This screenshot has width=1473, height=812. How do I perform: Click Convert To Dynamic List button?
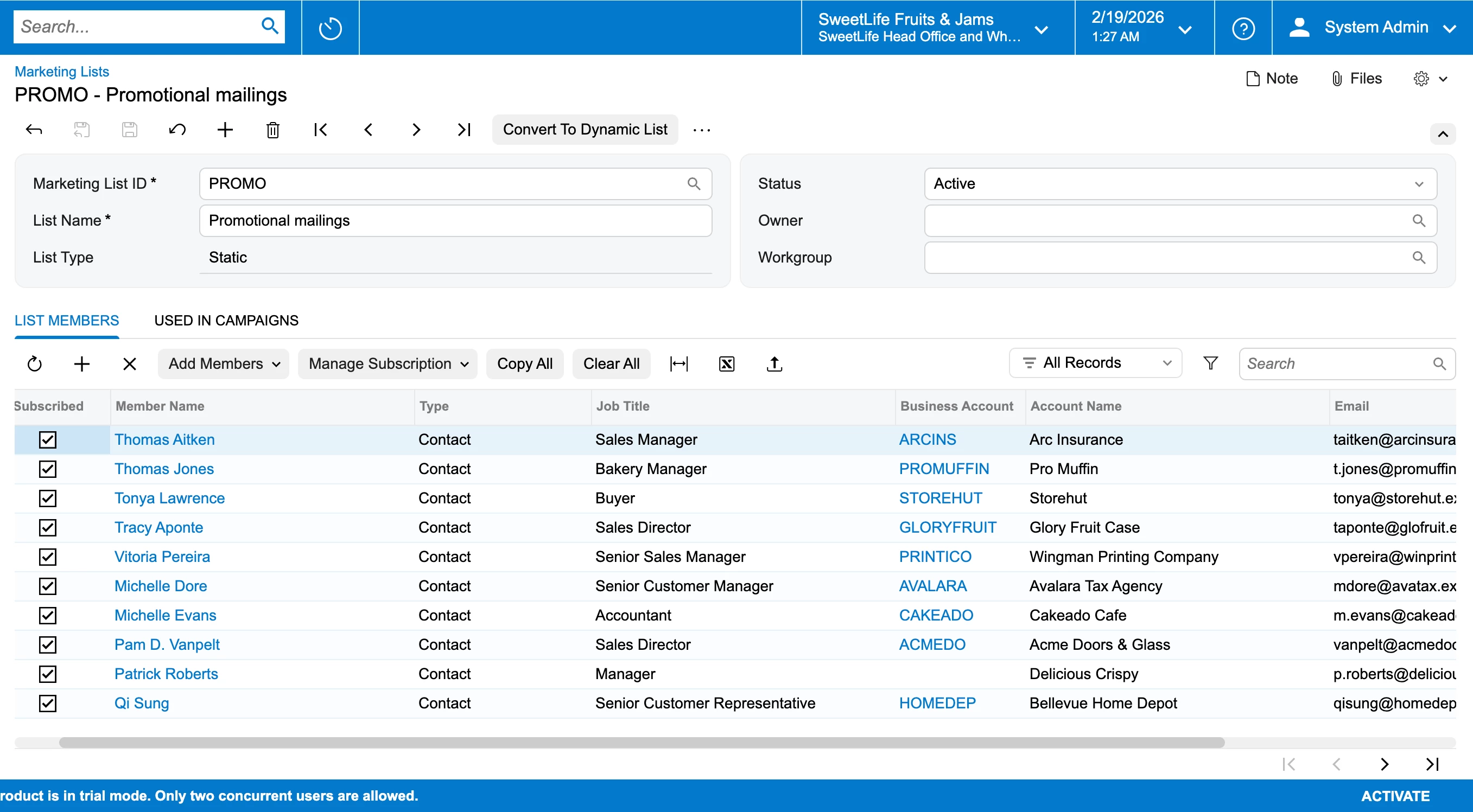tap(585, 130)
